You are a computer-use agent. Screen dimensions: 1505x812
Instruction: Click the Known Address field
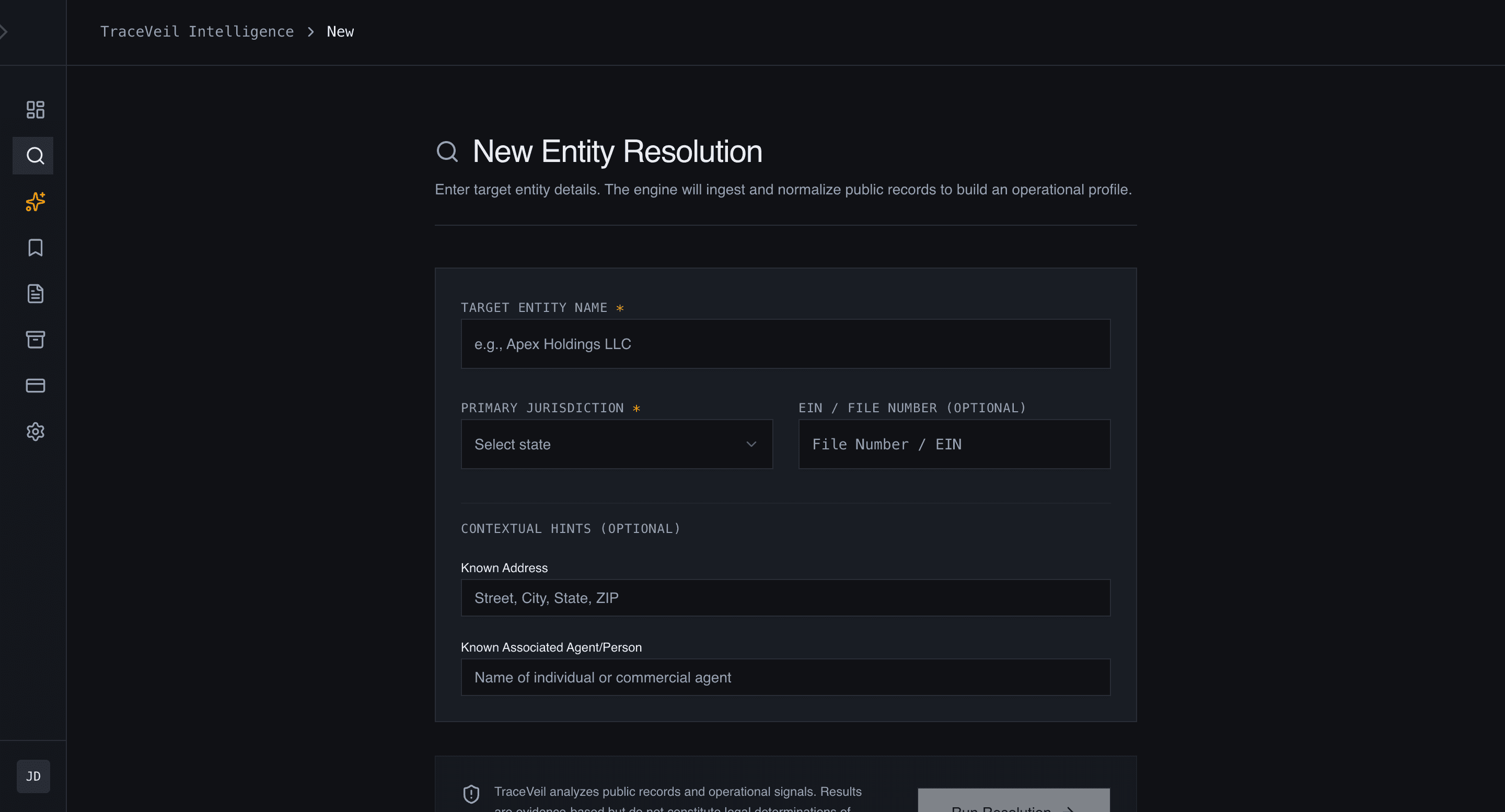[785, 598]
